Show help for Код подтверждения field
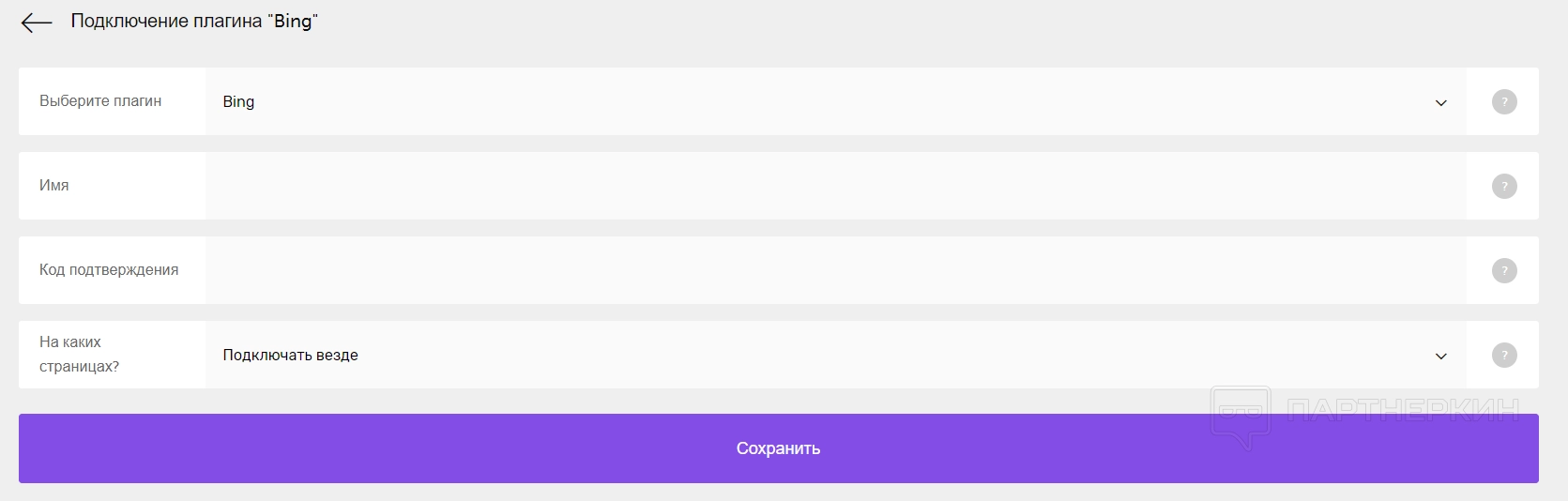 [1503, 270]
